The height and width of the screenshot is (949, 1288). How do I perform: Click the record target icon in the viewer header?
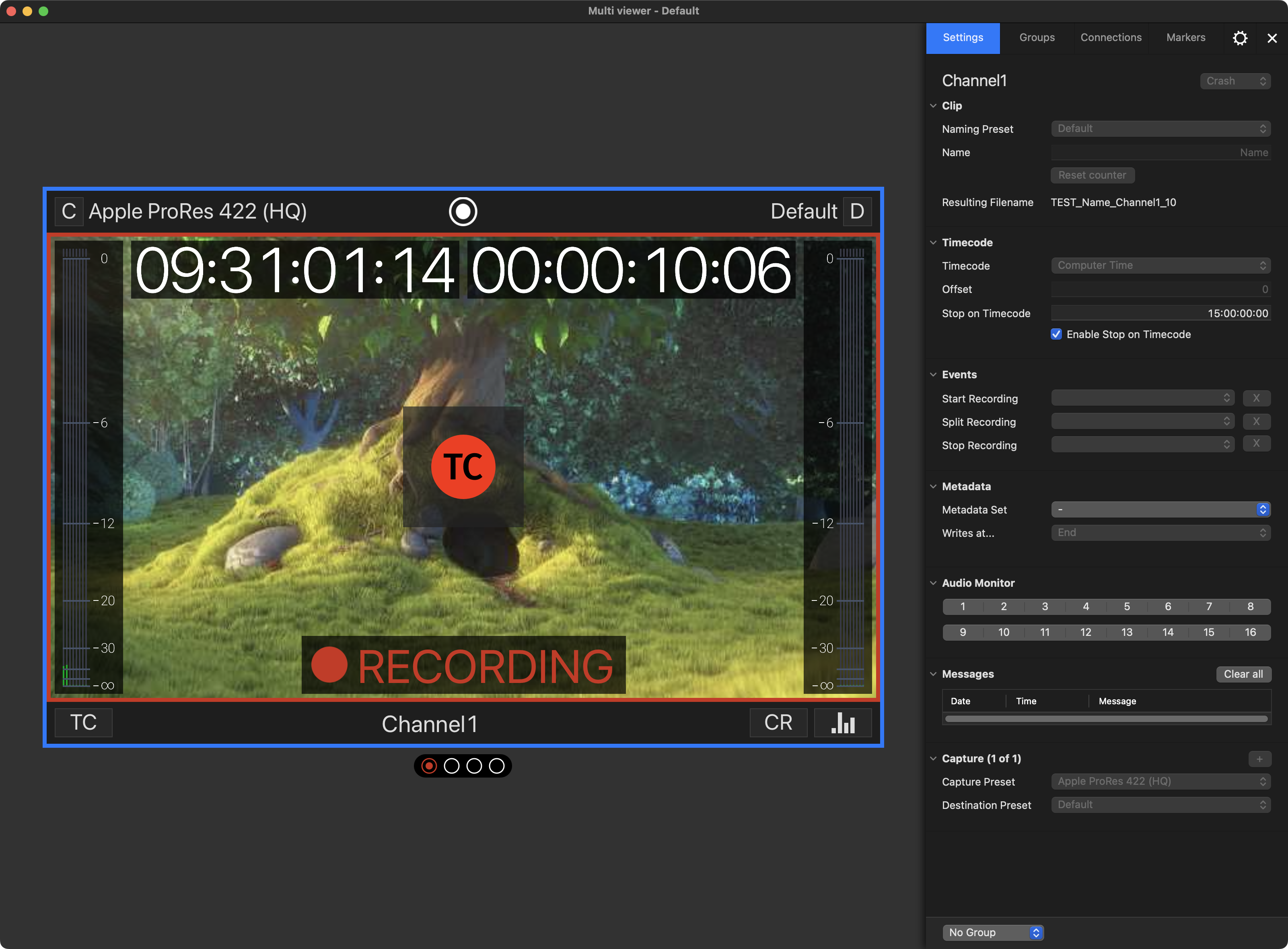[x=463, y=211]
